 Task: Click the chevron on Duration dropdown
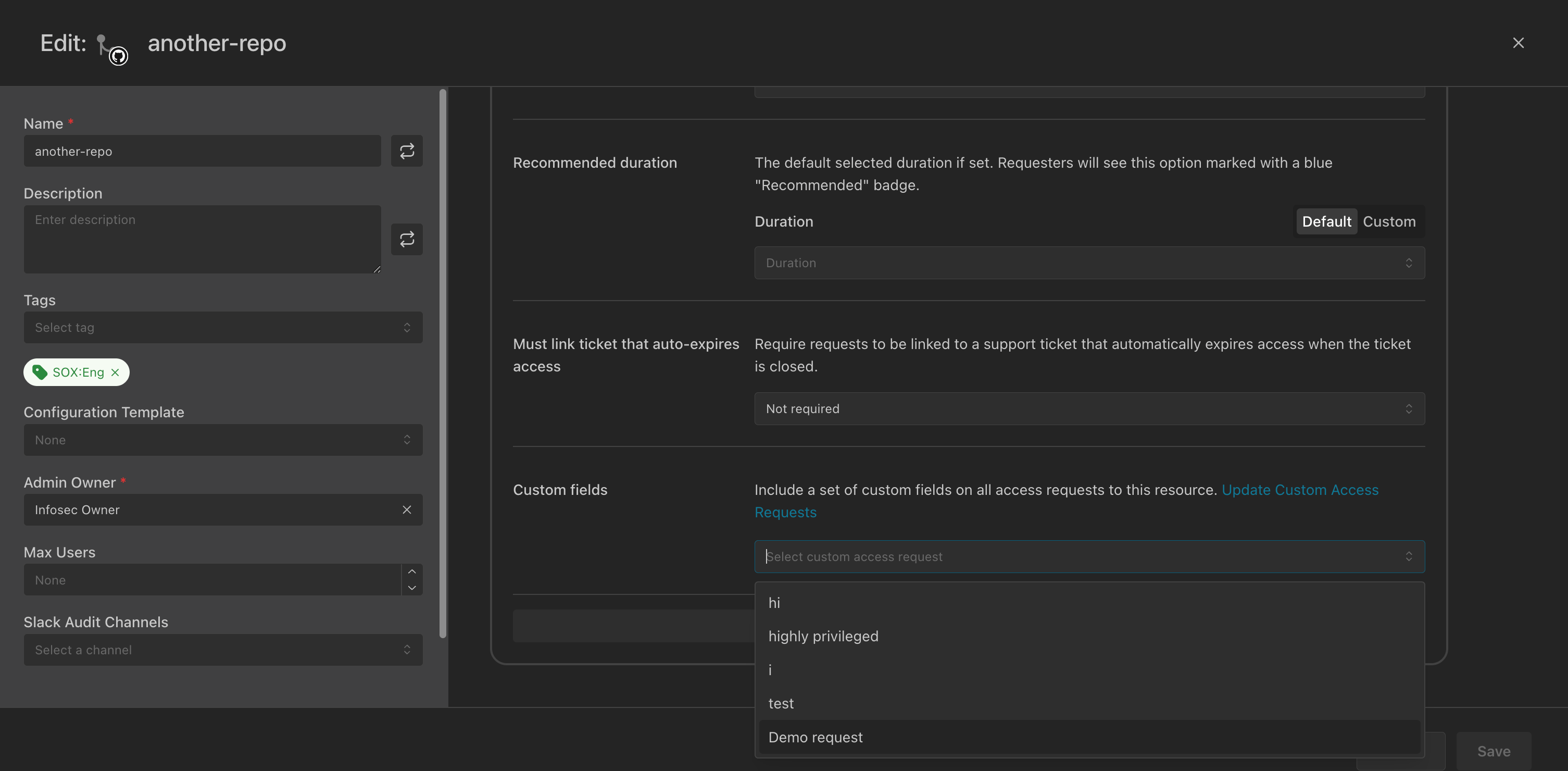pos(1409,263)
